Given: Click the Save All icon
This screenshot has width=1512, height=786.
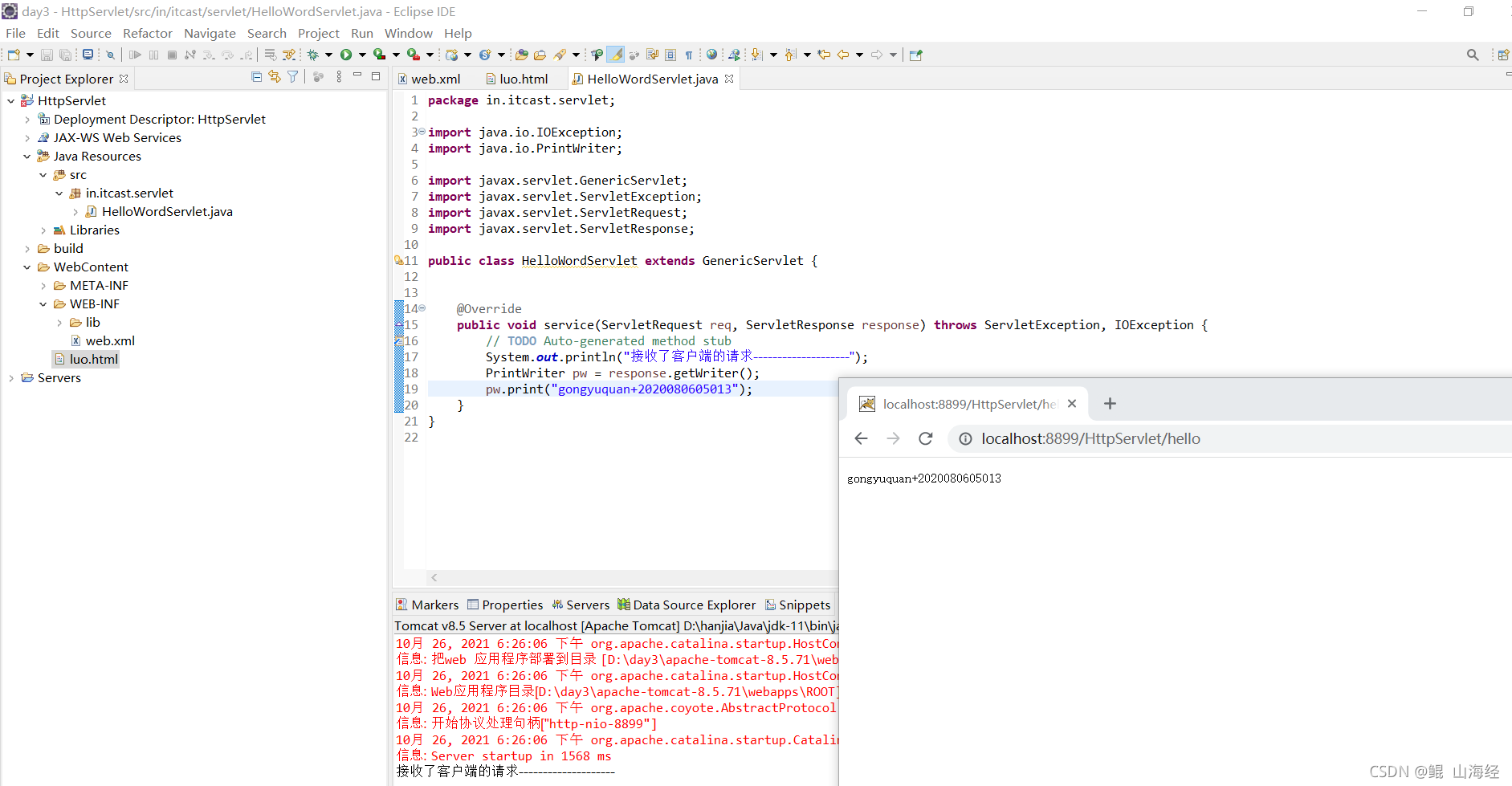Looking at the screenshot, I should point(65,55).
